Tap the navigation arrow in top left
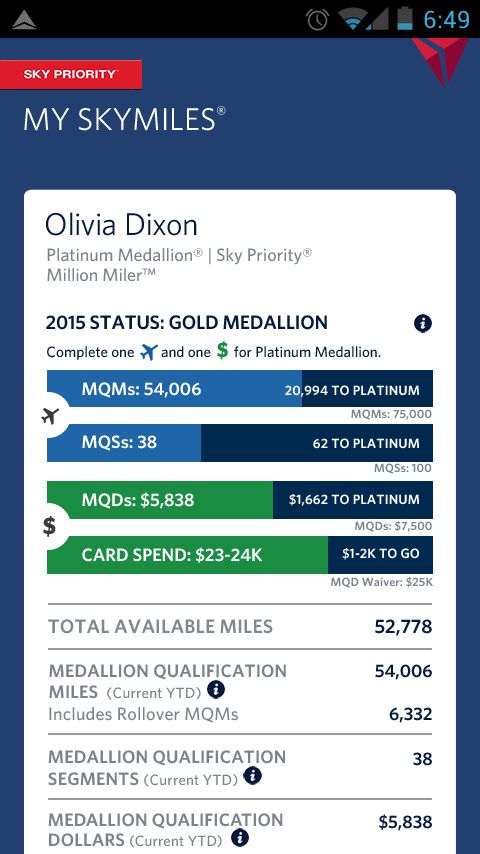Image resolution: width=480 pixels, height=854 pixels. pos(24,21)
